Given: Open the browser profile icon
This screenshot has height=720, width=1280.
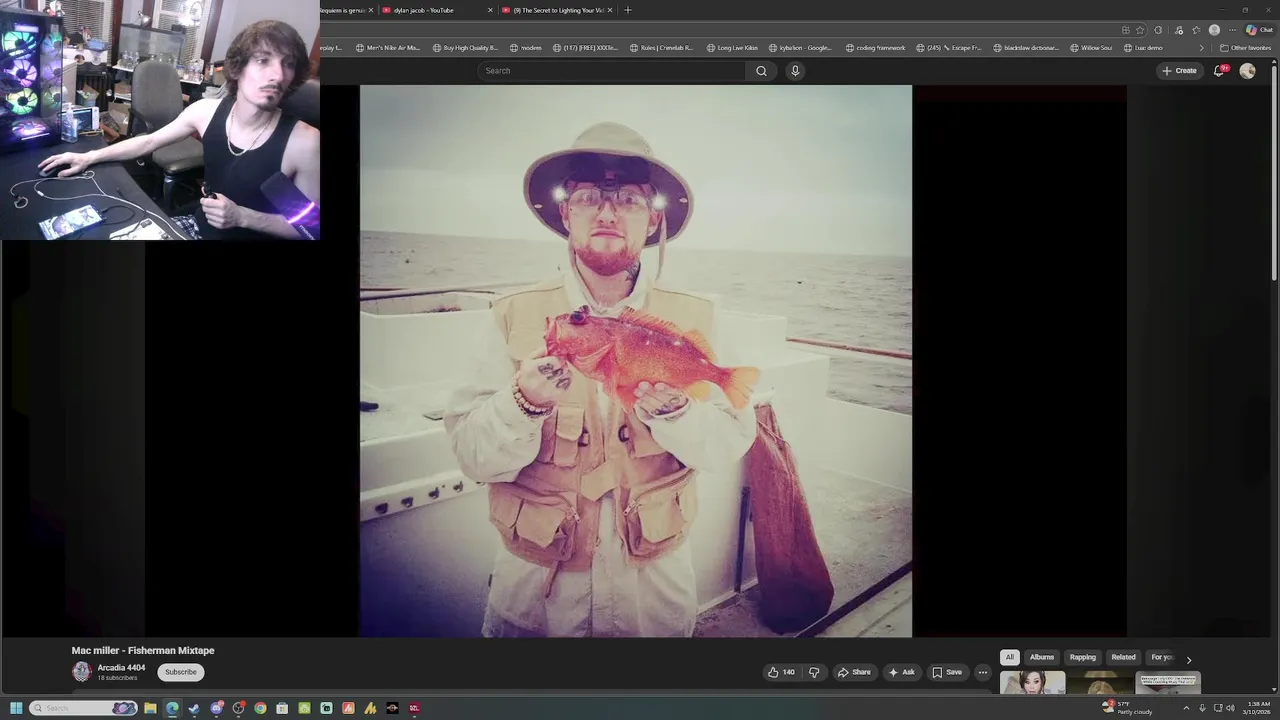Looking at the screenshot, I should click(x=1214, y=30).
